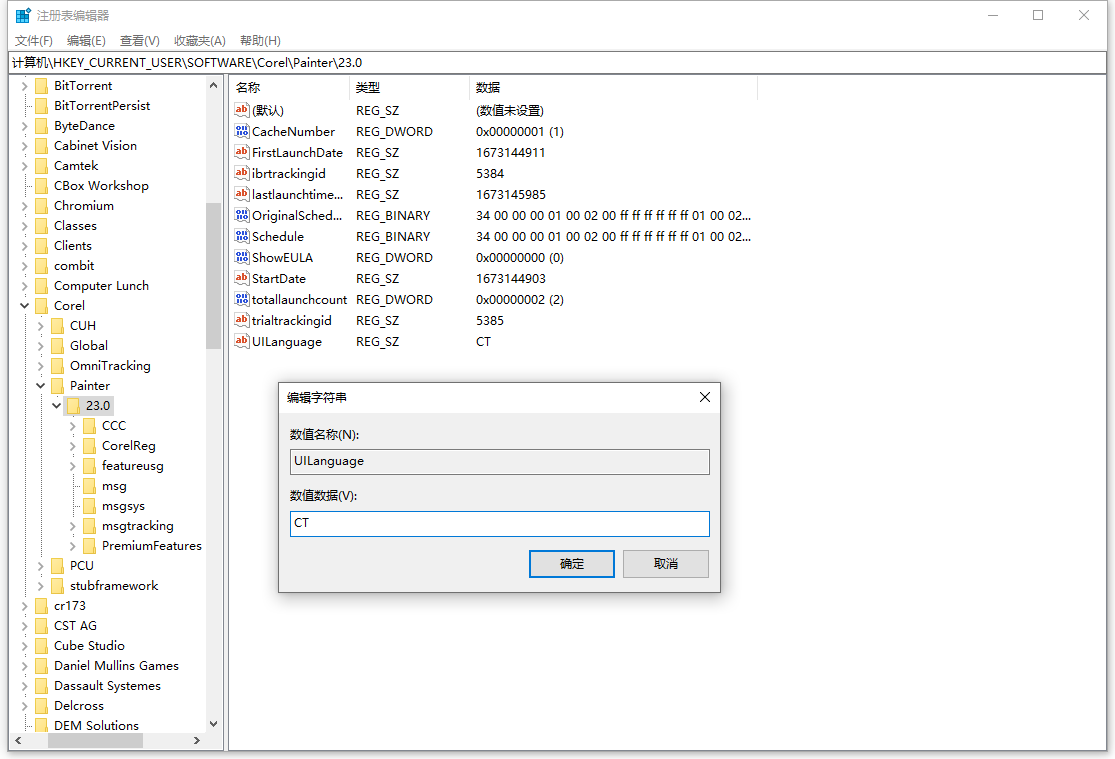Expand the PCU key

click(x=41, y=566)
